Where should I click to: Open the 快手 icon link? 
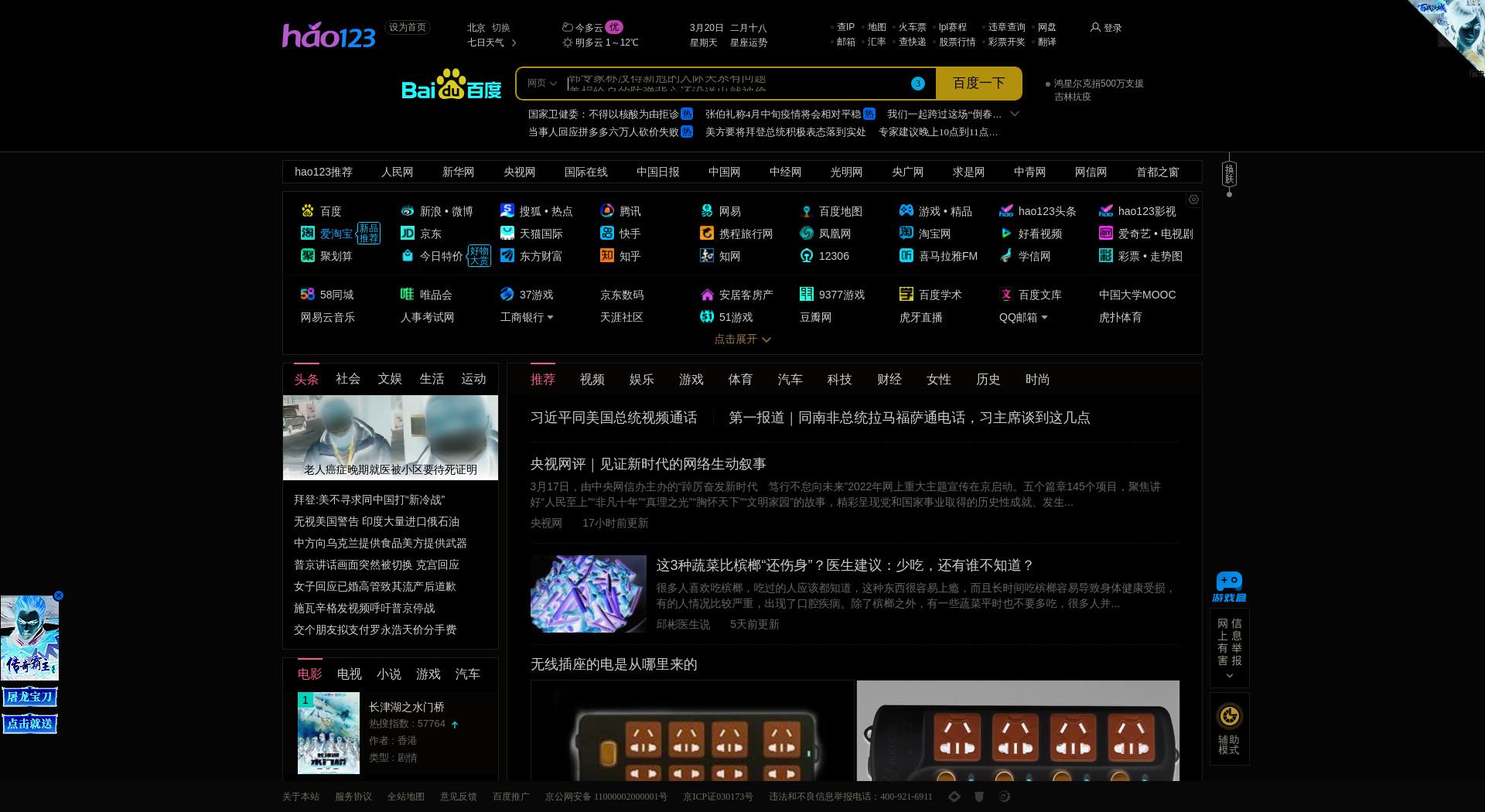[x=607, y=234]
